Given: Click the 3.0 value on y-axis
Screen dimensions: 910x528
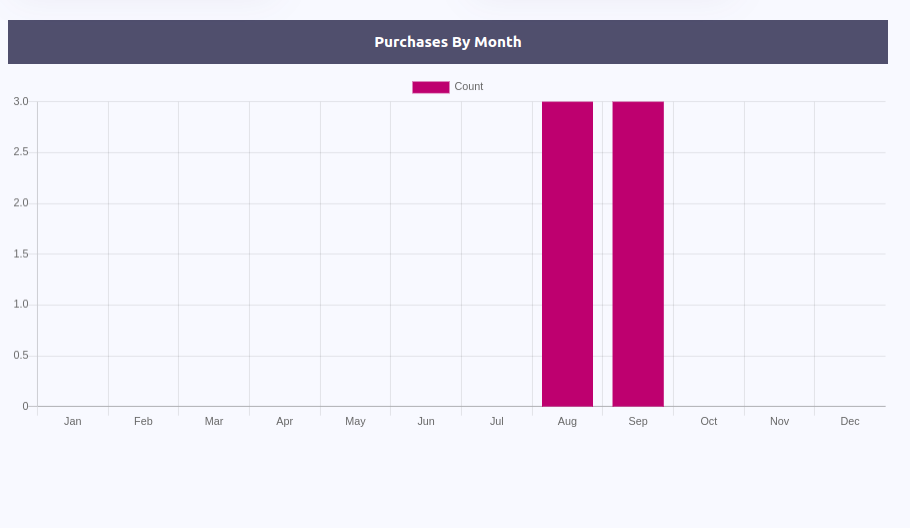Looking at the screenshot, I should (x=21, y=102).
